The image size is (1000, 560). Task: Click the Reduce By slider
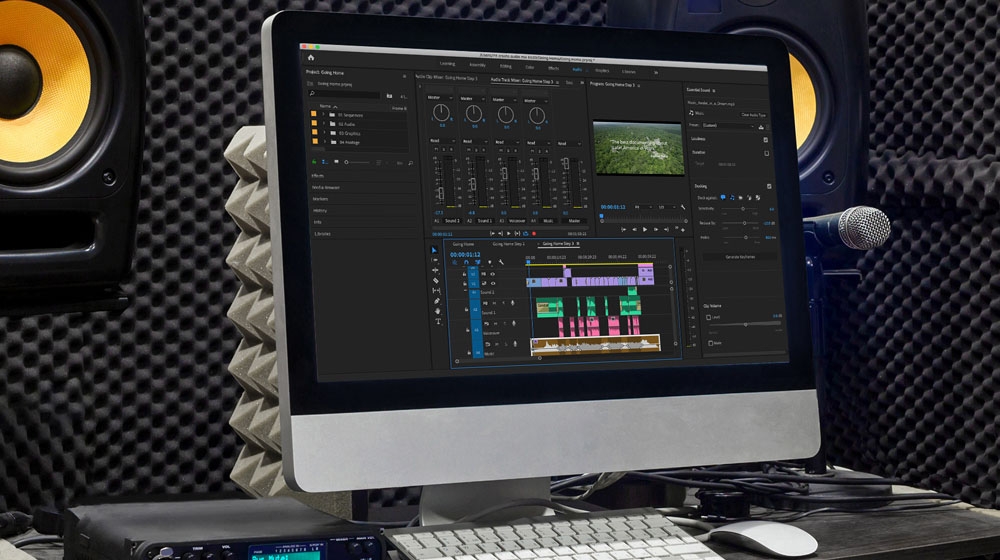(x=743, y=223)
